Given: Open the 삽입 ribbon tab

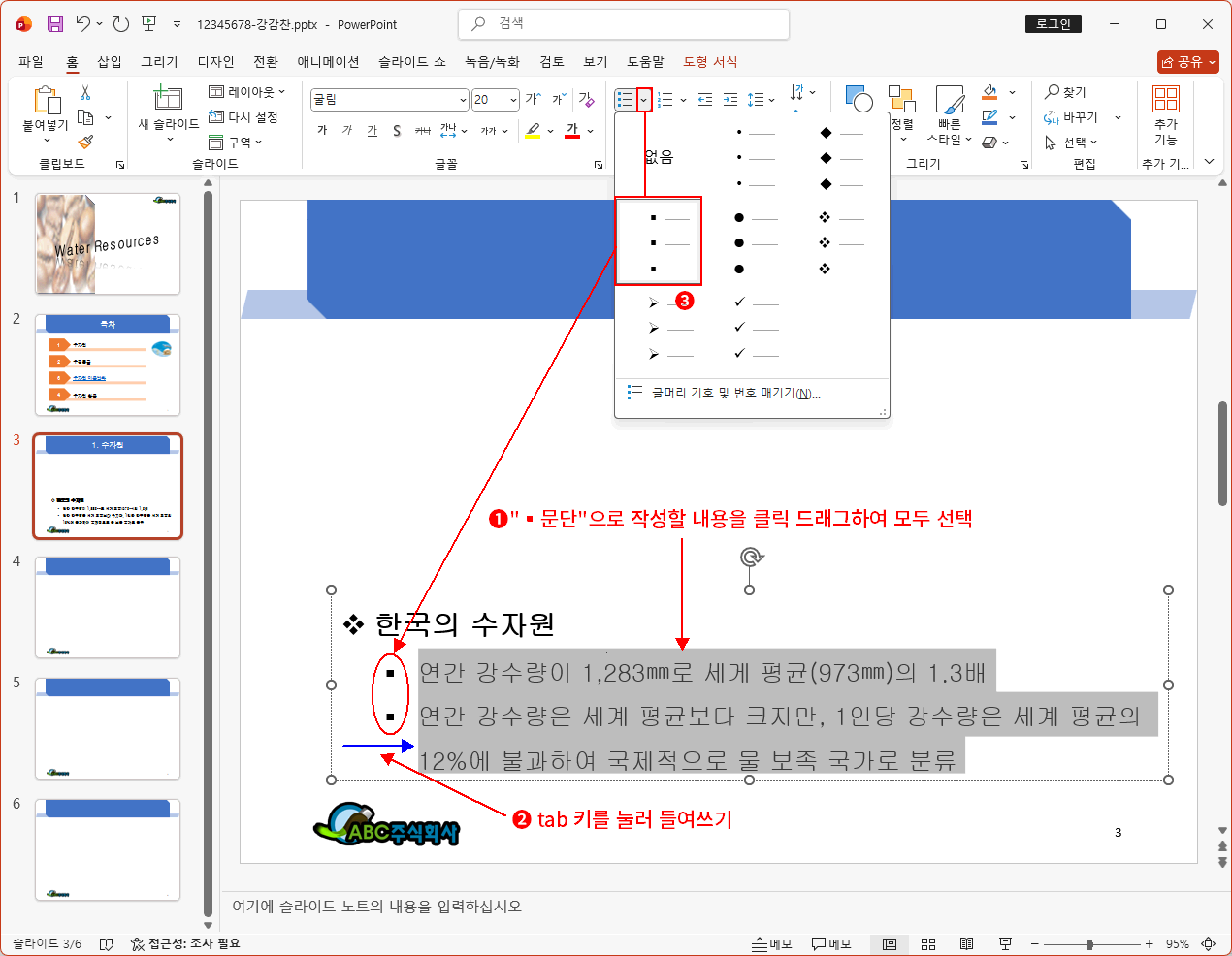Looking at the screenshot, I should pos(110,61).
